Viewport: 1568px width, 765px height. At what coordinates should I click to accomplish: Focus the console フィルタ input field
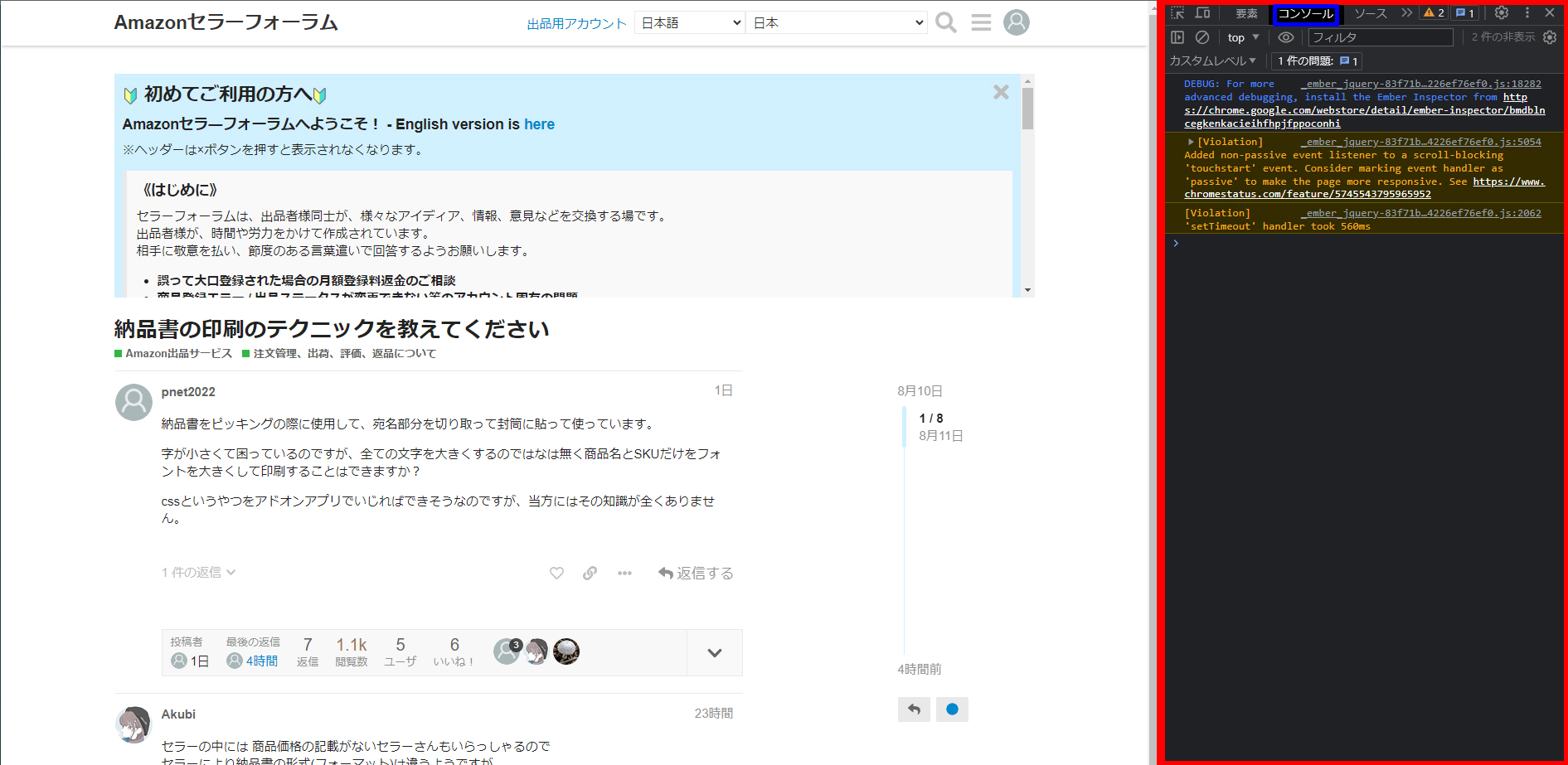pos(1381,37)
